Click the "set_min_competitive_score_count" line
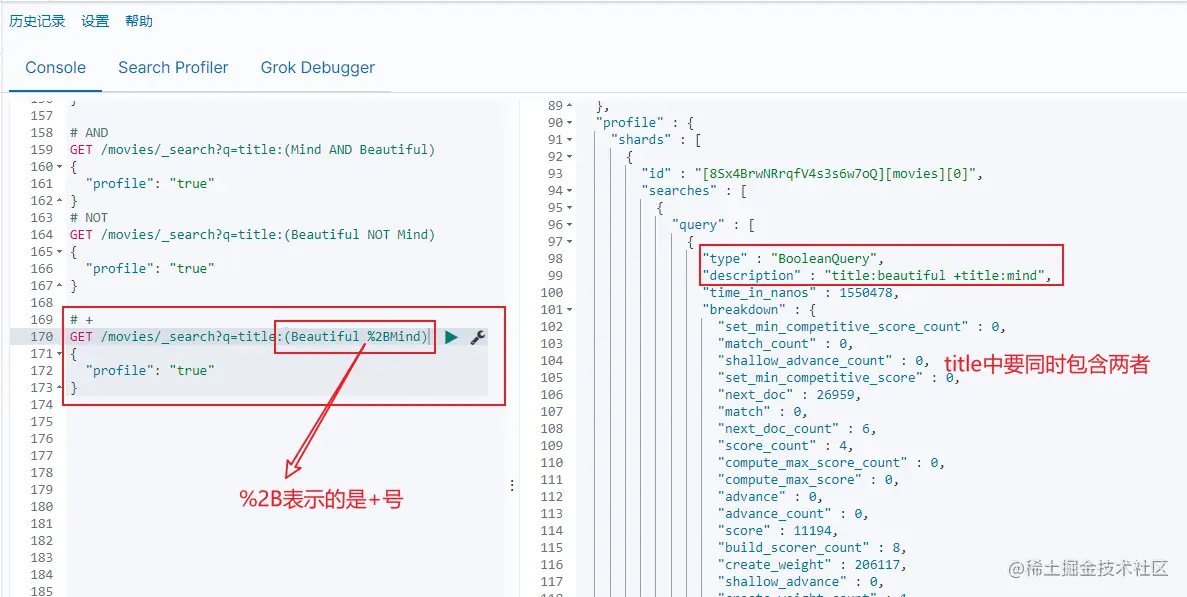Image resolution: width=1187 pixels, height=597 pixels. pyautogui.click(x=862, y=327)
